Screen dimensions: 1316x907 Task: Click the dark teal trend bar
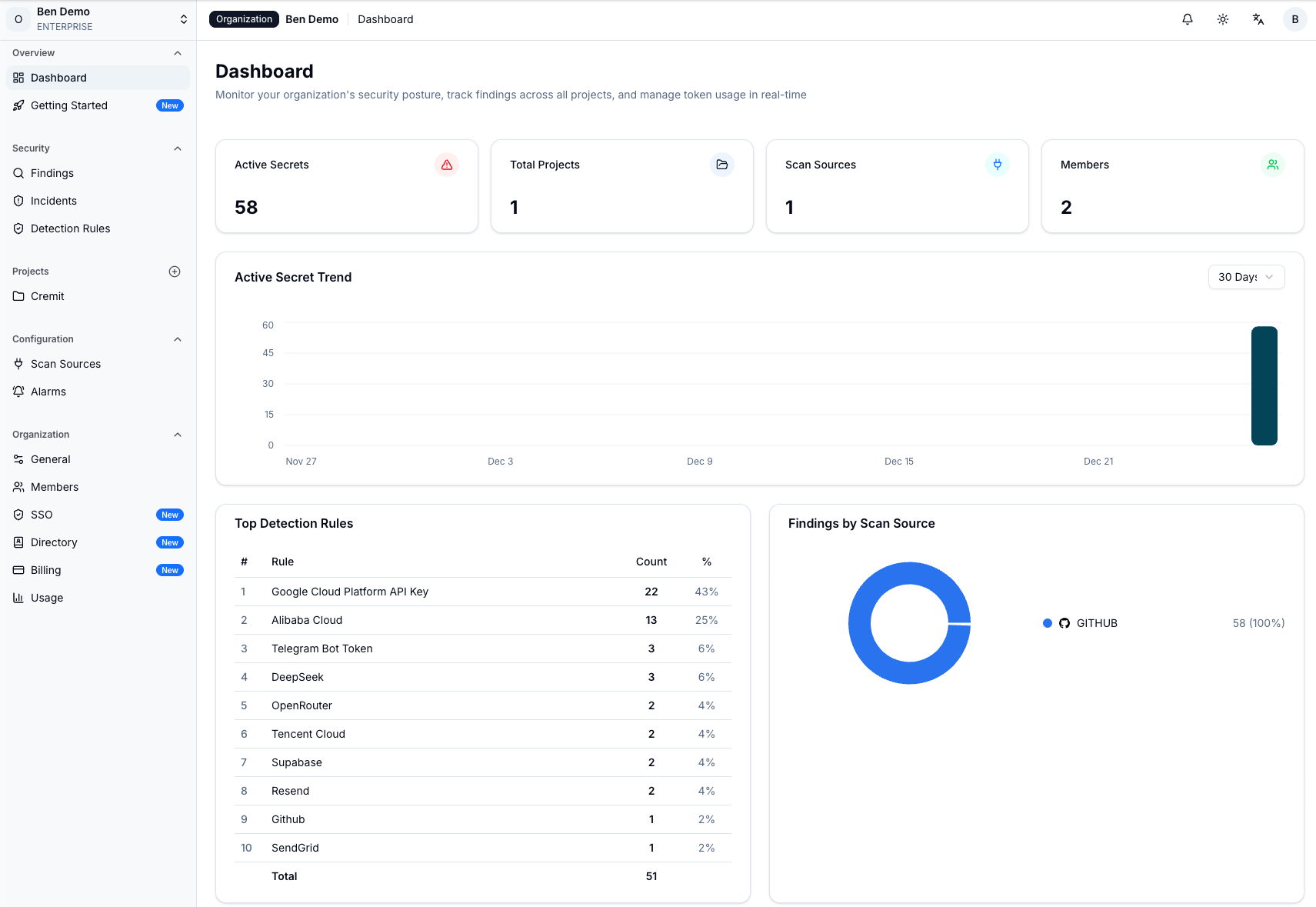pyautogui.click(x=1264, y=385)
